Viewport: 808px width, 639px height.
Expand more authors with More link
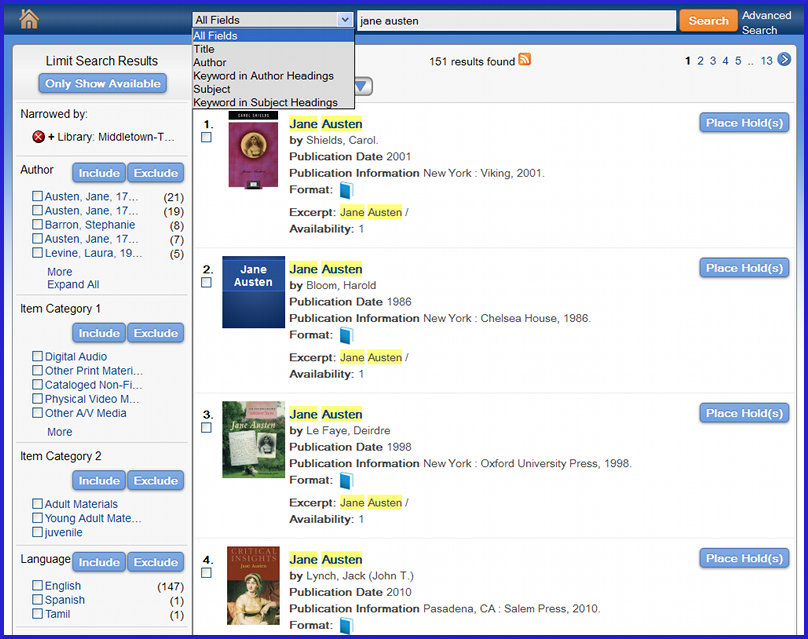pos(60,272)
